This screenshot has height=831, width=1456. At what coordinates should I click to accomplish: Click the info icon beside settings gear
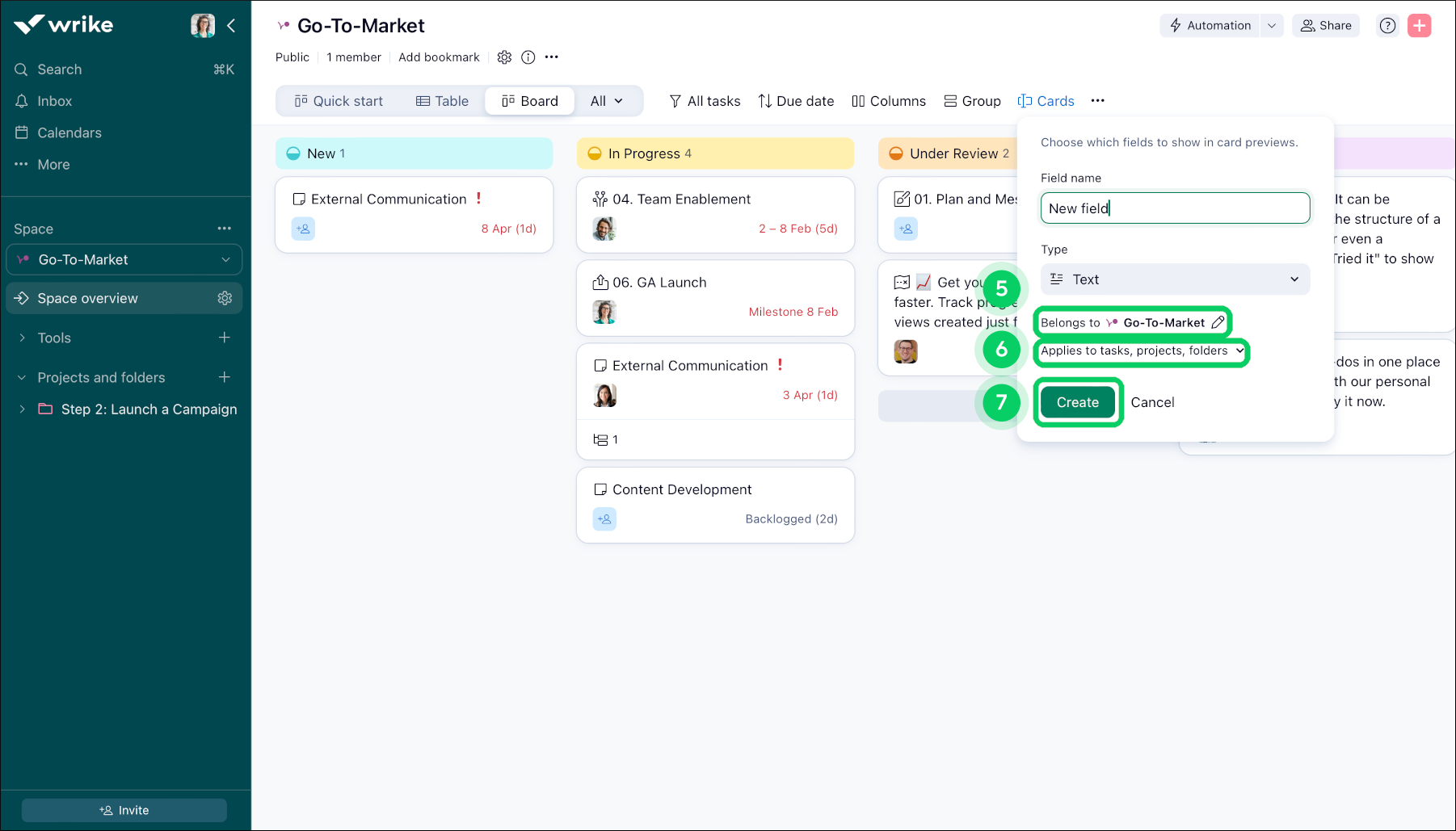tap(528, 57)
